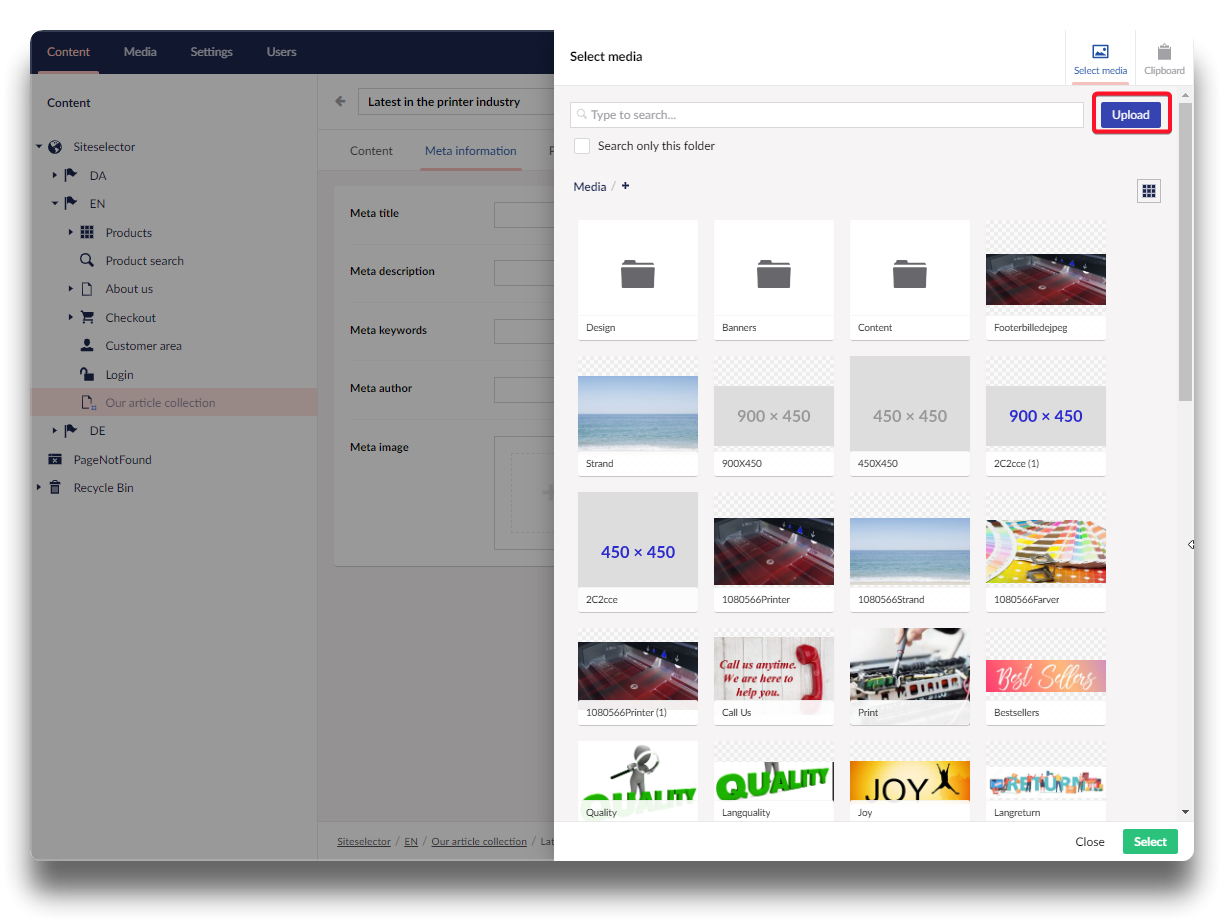Click the plus icon next to Media breadcrumb
Screen dimensions: 1224x923
coord(626,186)
